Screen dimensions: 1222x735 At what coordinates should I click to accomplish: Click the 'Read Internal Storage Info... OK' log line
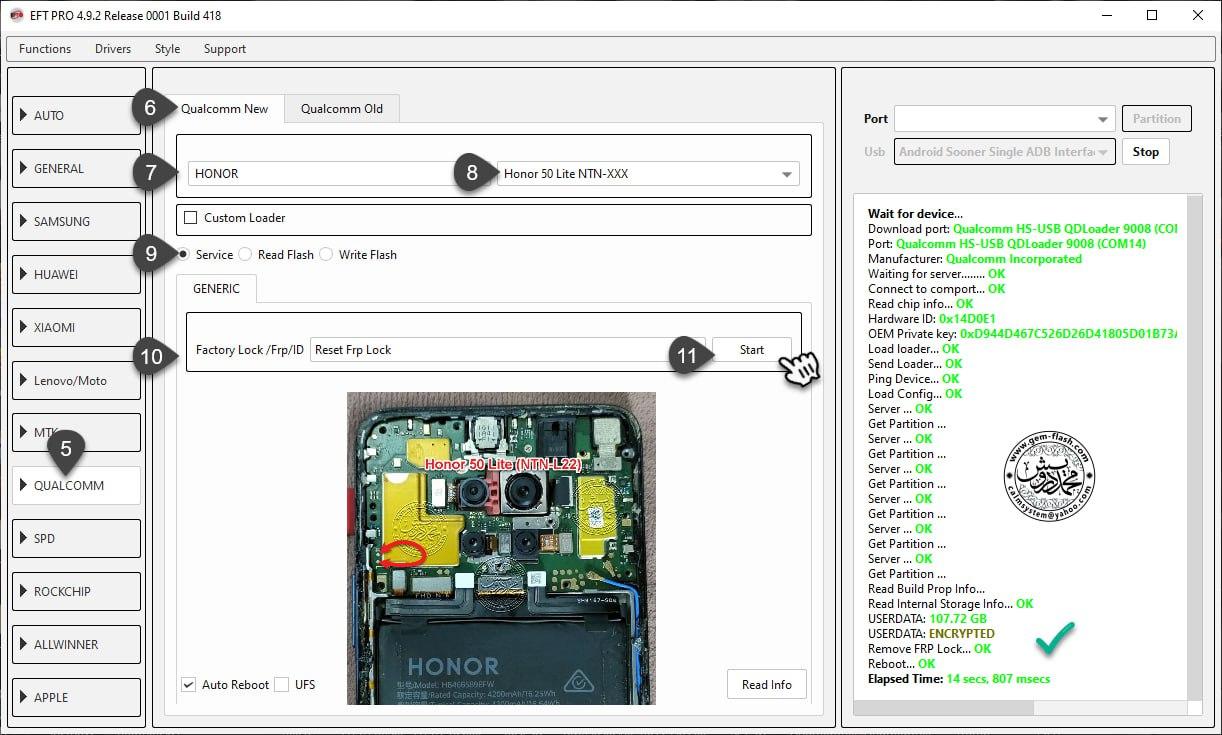[950, 603]
